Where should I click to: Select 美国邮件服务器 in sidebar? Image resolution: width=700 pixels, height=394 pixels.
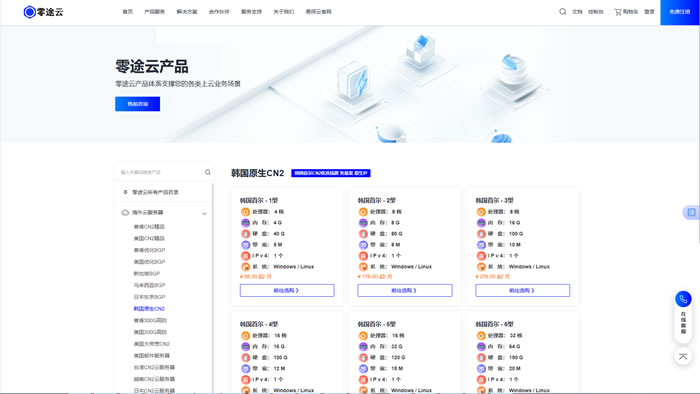151,356
